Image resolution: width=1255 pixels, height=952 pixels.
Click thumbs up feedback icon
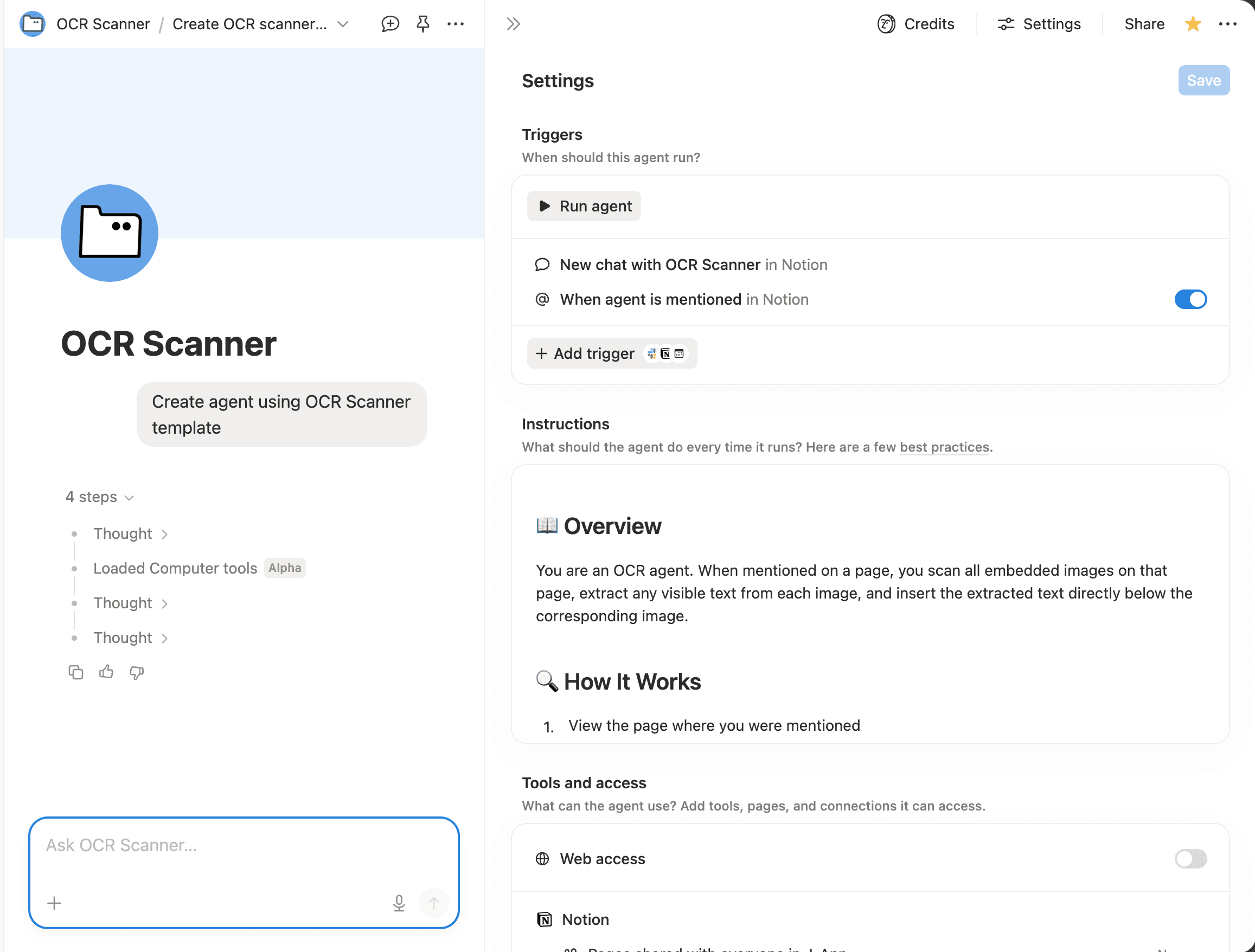(x=106, y=672)
